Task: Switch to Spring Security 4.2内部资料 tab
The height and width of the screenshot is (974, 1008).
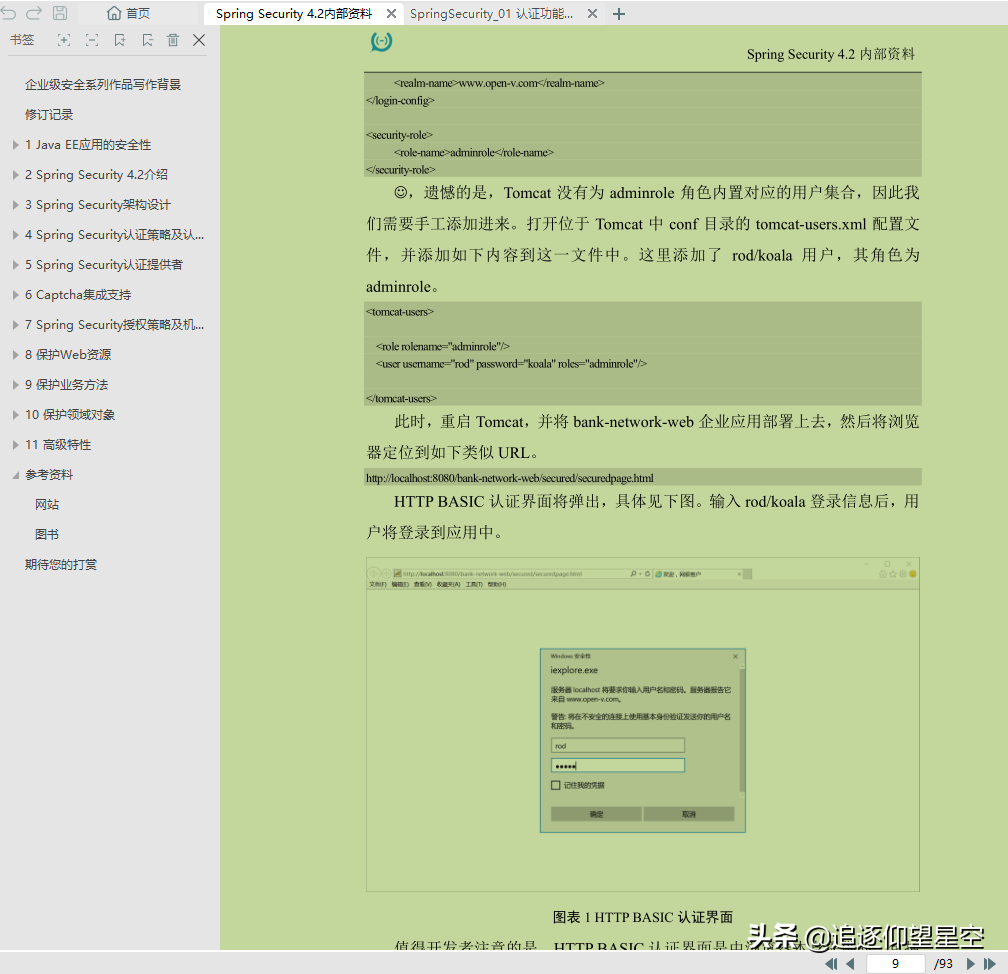Action: tap(294, 14)
